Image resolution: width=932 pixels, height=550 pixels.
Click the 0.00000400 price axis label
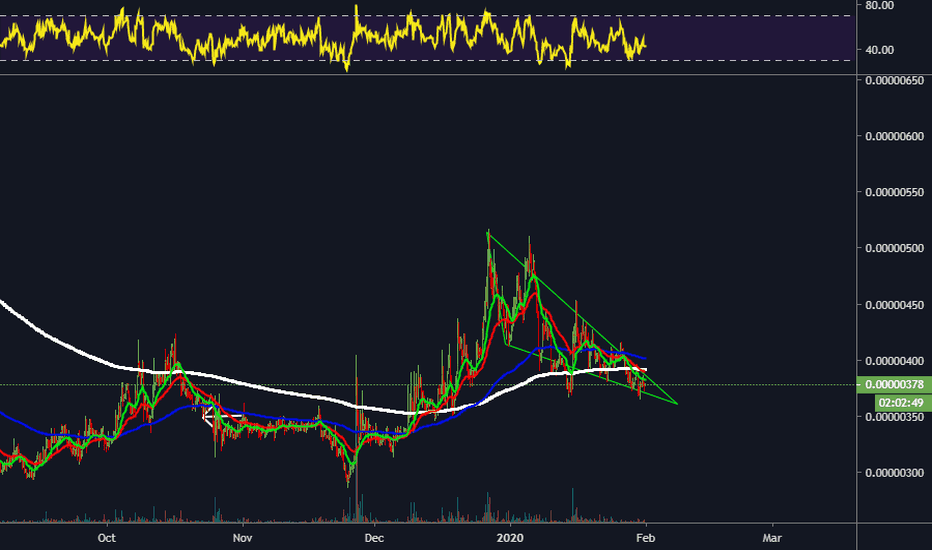[894, 361]
